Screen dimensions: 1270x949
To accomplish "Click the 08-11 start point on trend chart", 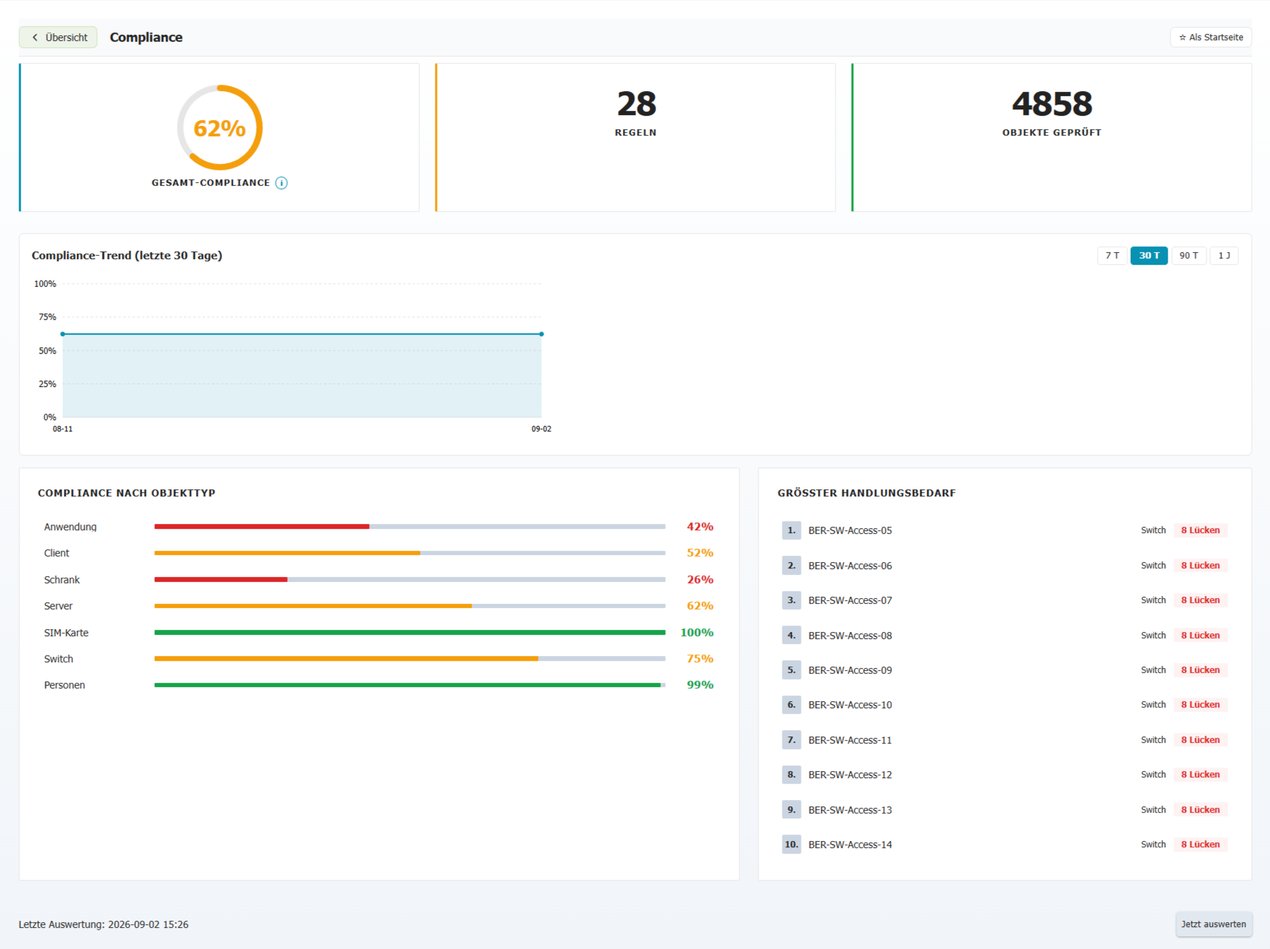I will [62, 334].
